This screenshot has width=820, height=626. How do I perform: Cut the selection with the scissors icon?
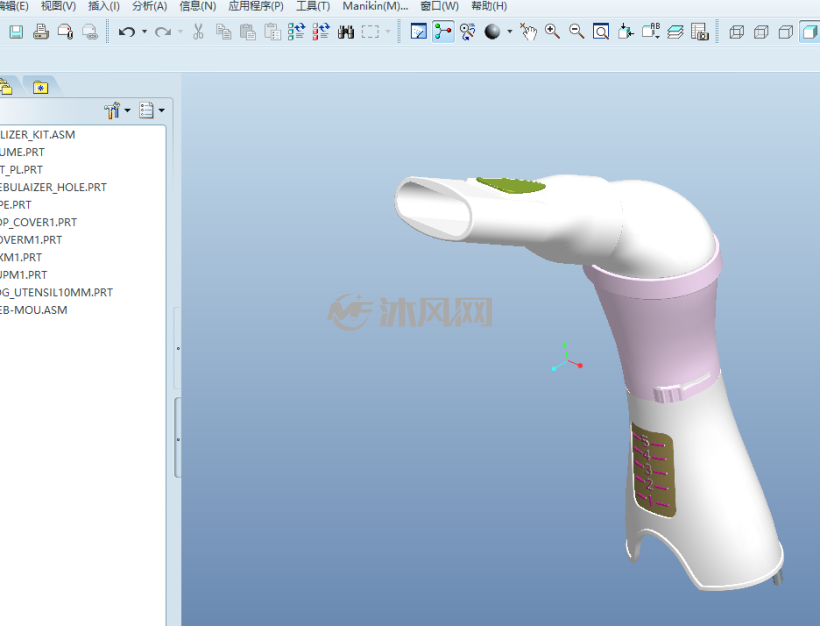pyautogui.click(x=198, y=32)
